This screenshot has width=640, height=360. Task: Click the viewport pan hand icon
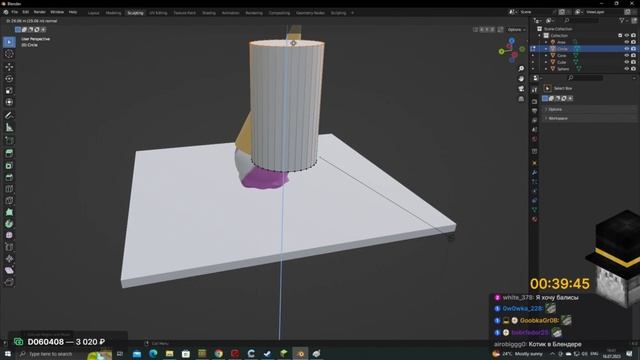521,78
